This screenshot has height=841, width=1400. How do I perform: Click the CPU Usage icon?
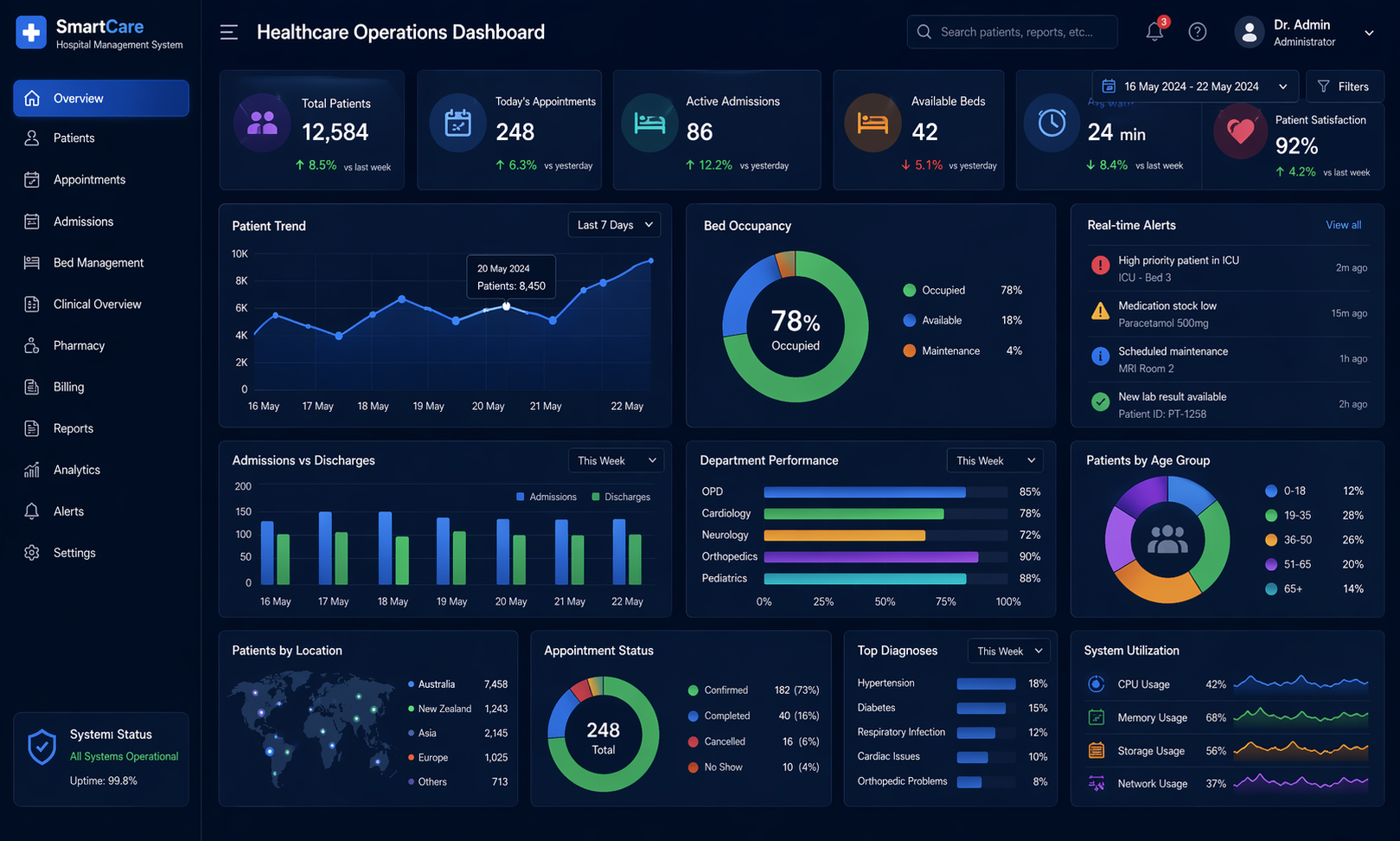point(1096,684)
